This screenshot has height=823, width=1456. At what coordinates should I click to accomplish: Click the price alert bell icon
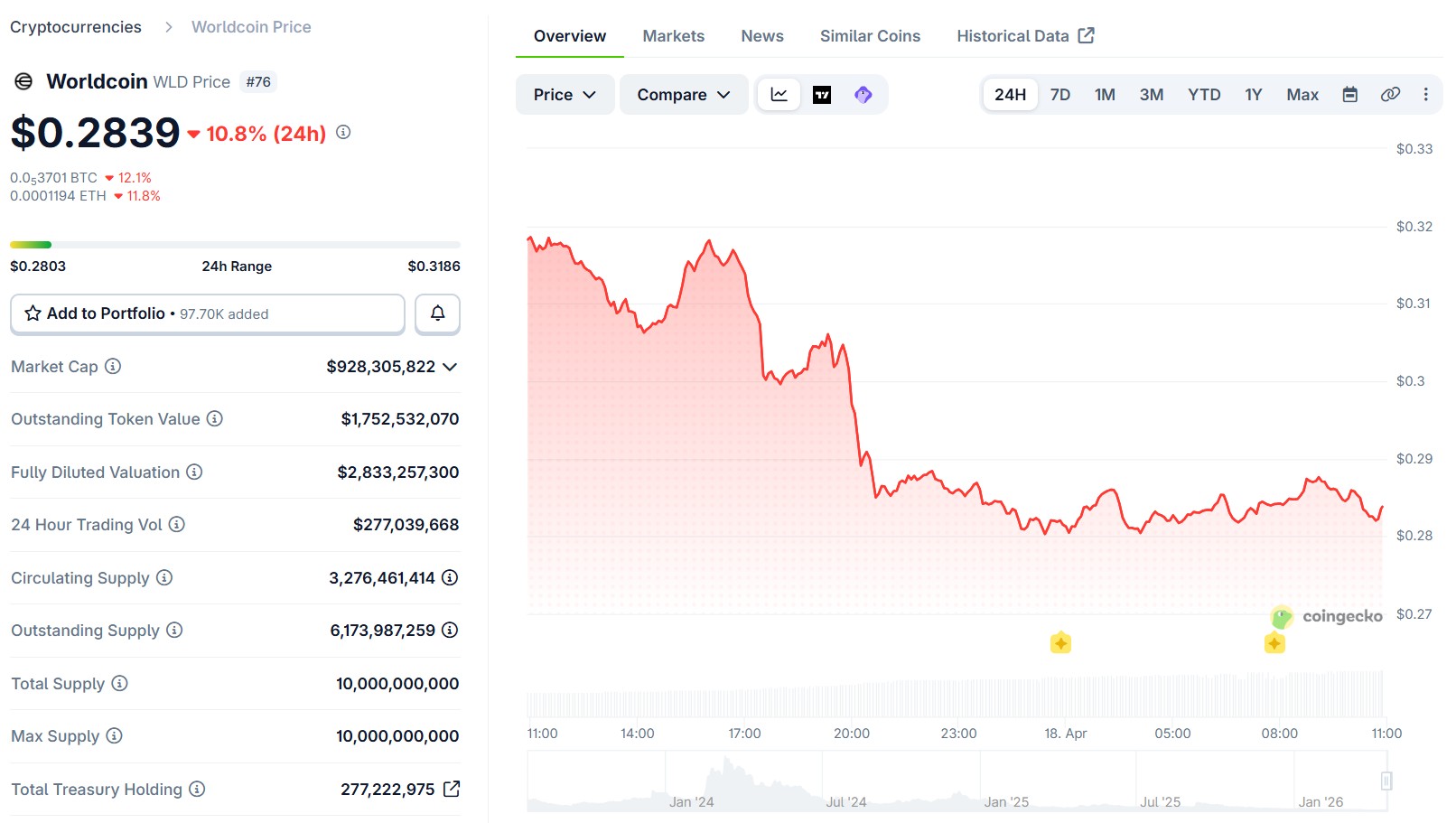click(x=437, y=313)
